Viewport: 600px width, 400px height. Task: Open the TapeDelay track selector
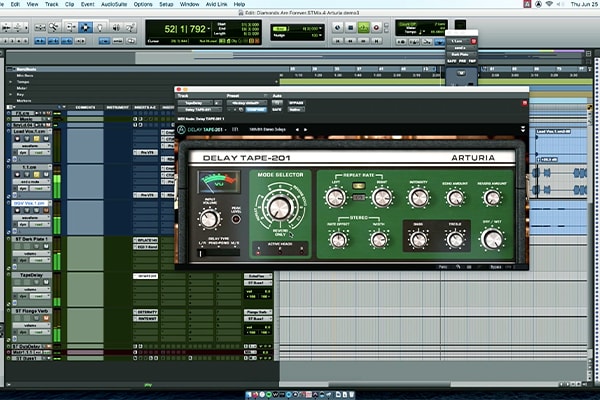(x=195, y=103)
